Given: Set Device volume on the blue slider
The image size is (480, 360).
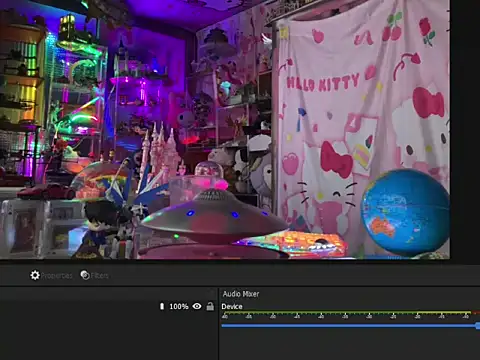Looking at the screenshot, I should point(351,325).
